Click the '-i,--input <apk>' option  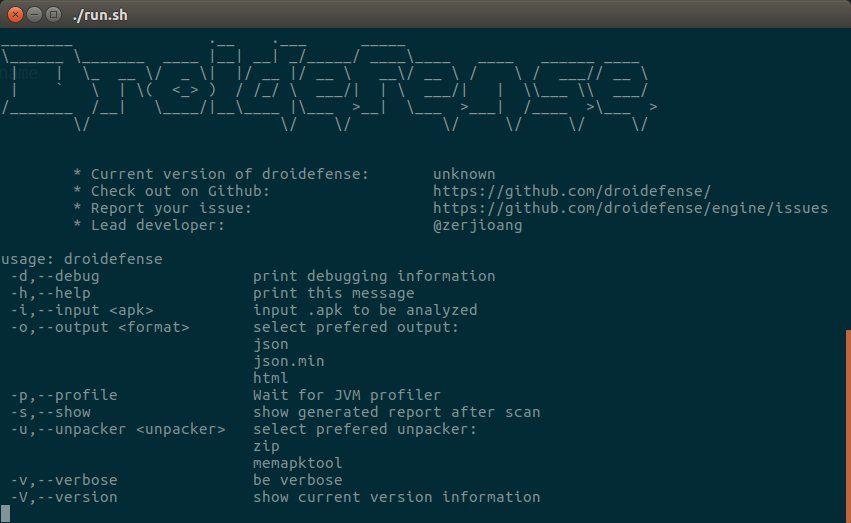coord(82,310)
